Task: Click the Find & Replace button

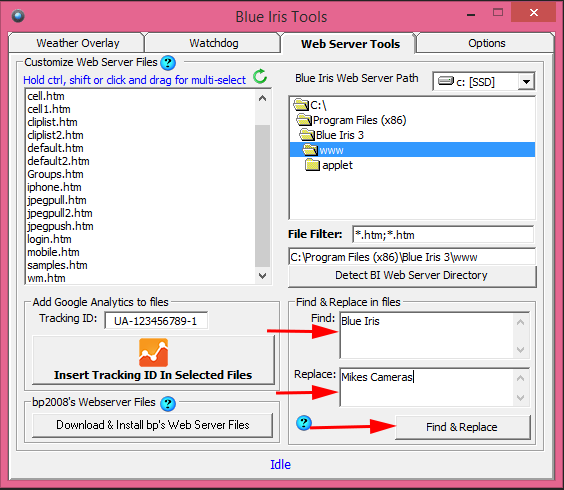Action: 463,427
